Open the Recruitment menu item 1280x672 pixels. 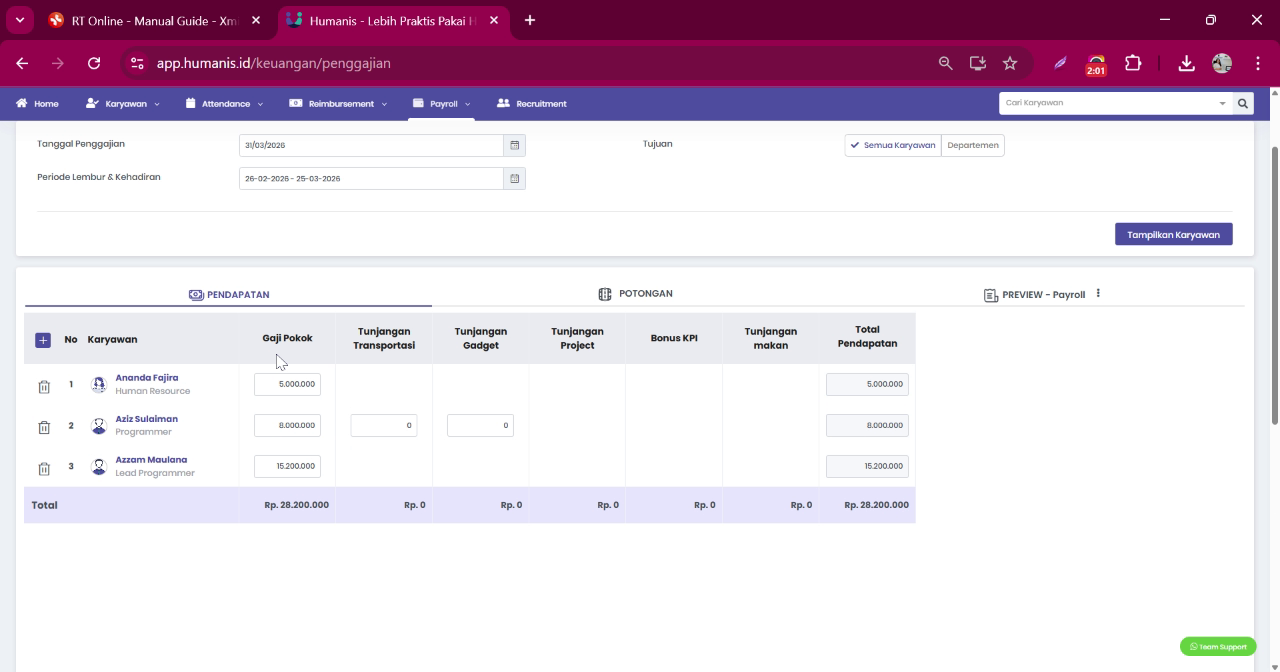[532, 104]
